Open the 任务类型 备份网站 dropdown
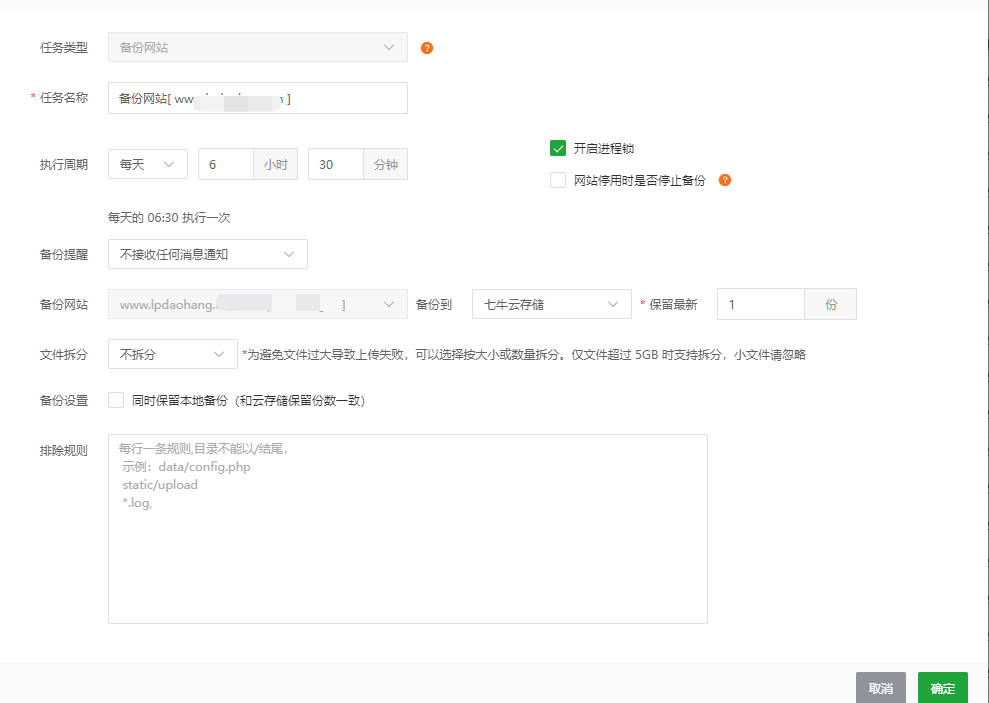The height and width of the screenshot is (703, 989). pyautogui.click(x=257, y=47)
